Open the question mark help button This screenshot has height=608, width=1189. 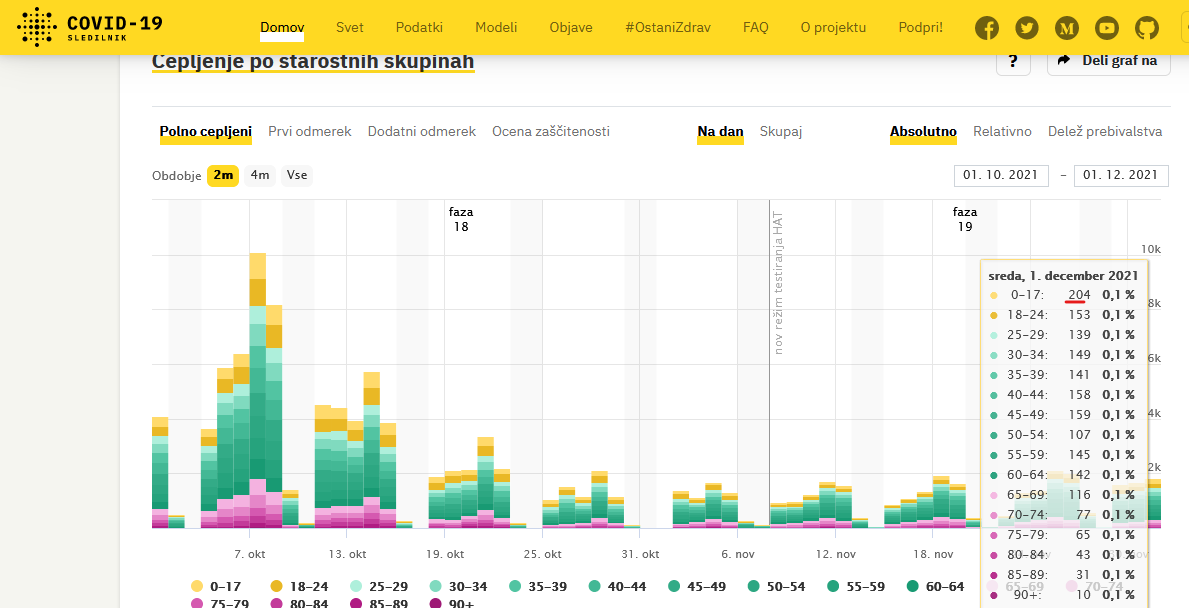pyautogui.click(x=1013, y=61)
